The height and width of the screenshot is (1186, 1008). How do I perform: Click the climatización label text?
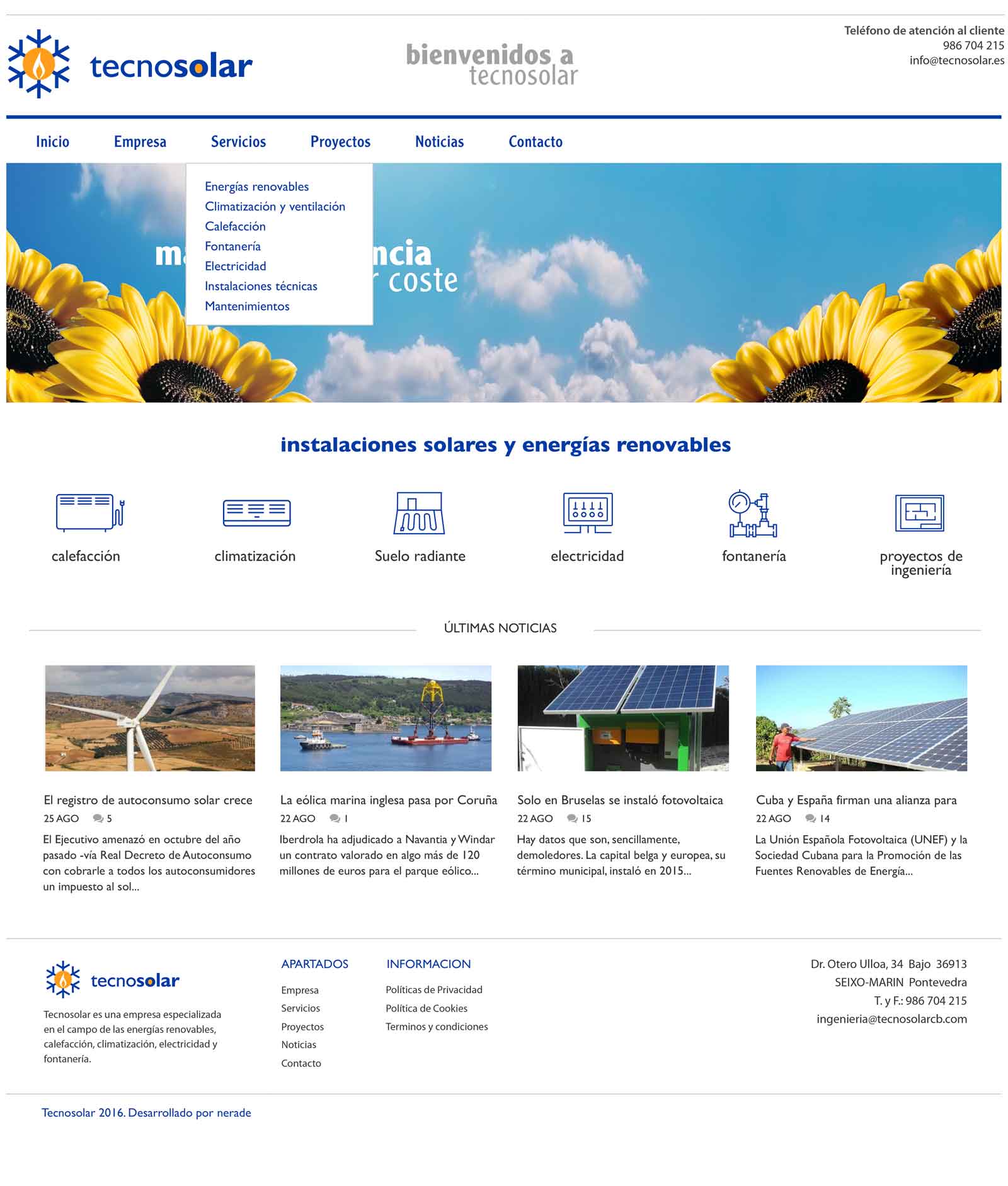pos(255,556)
